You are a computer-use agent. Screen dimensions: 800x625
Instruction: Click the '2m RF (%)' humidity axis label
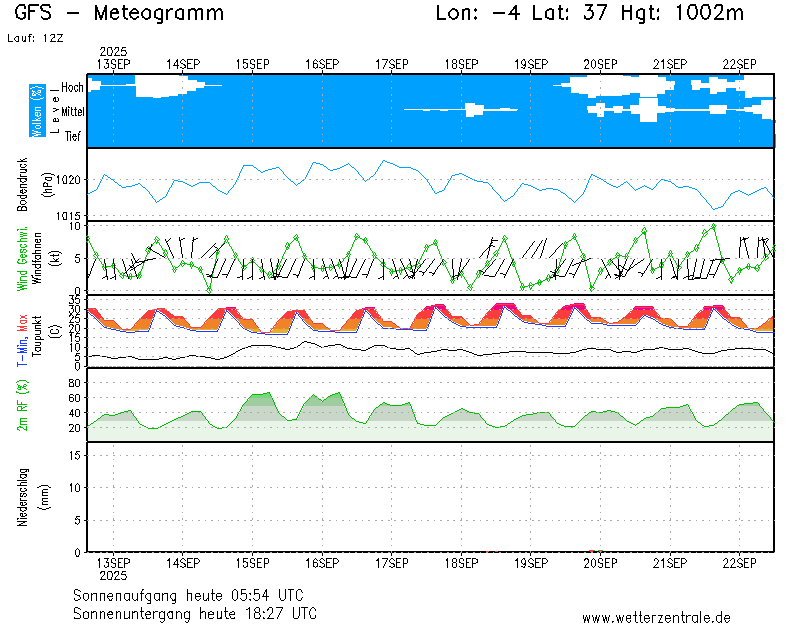(22, 406)
